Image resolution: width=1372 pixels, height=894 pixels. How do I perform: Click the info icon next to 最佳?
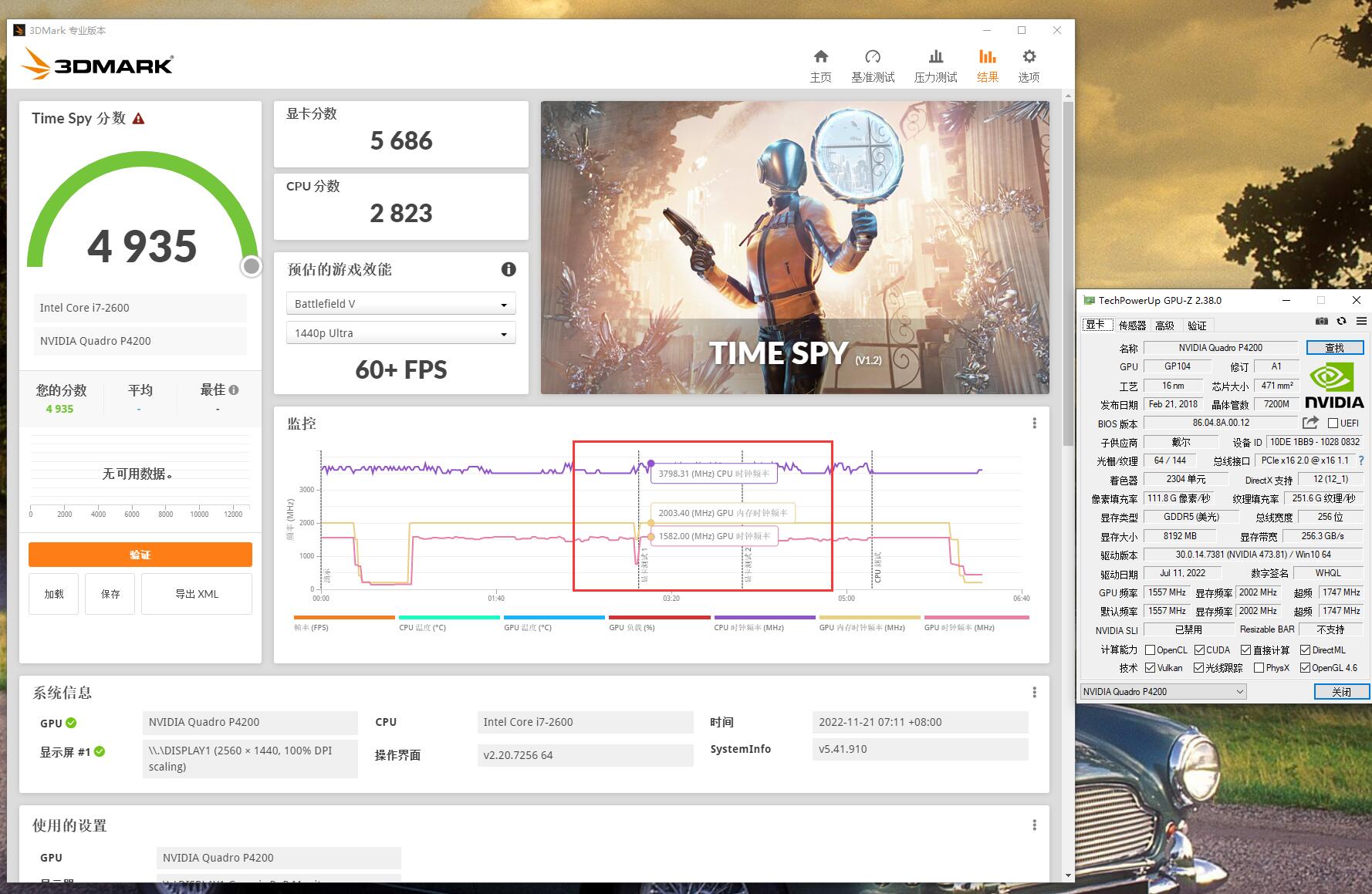tap(234, 390)
